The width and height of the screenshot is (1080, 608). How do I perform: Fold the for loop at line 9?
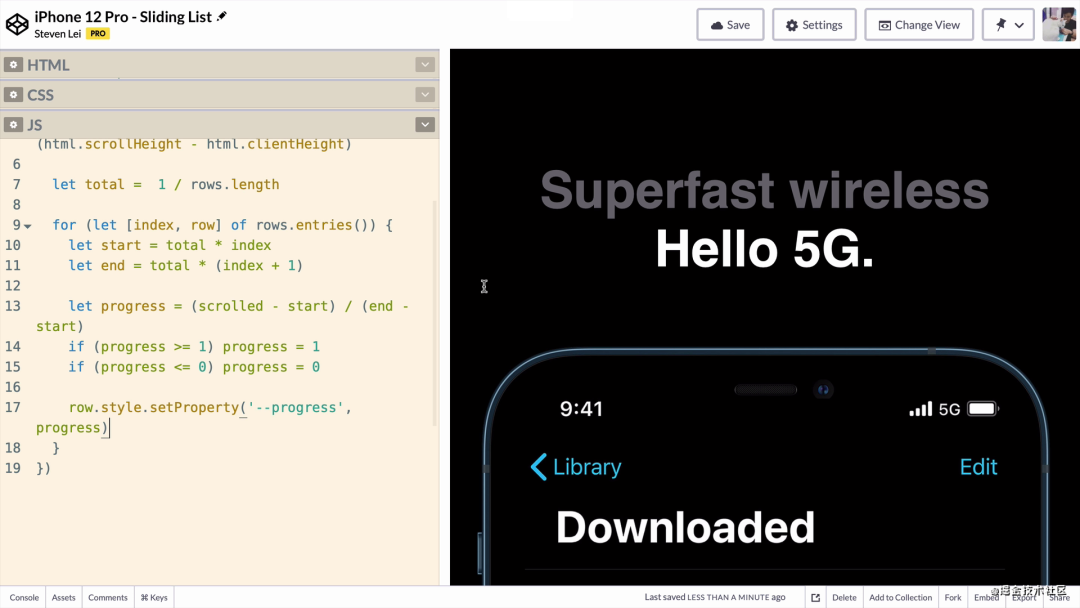[x=28, y=226]
